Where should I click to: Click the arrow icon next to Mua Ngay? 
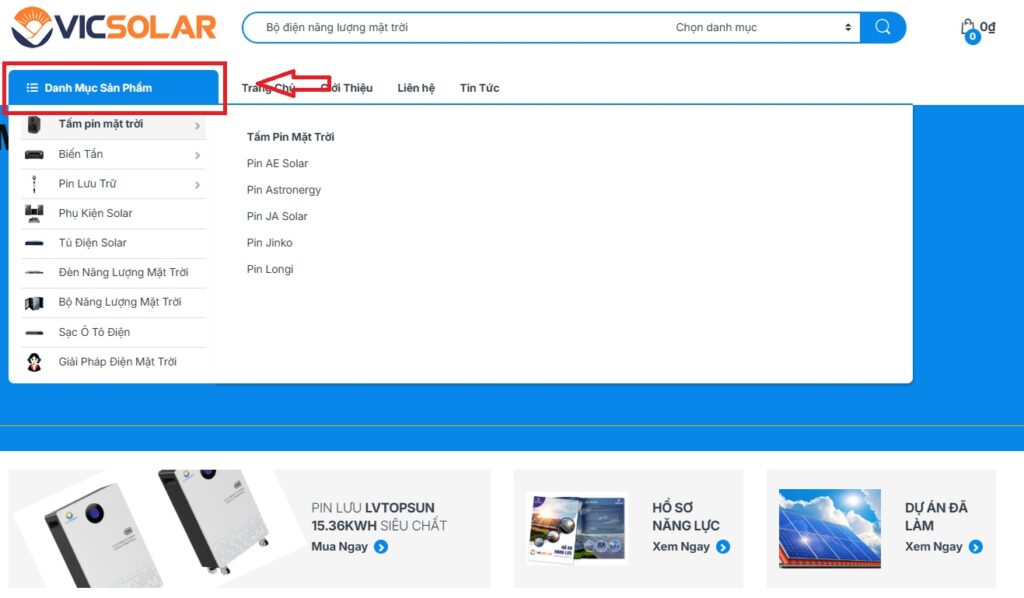[381, 547]
